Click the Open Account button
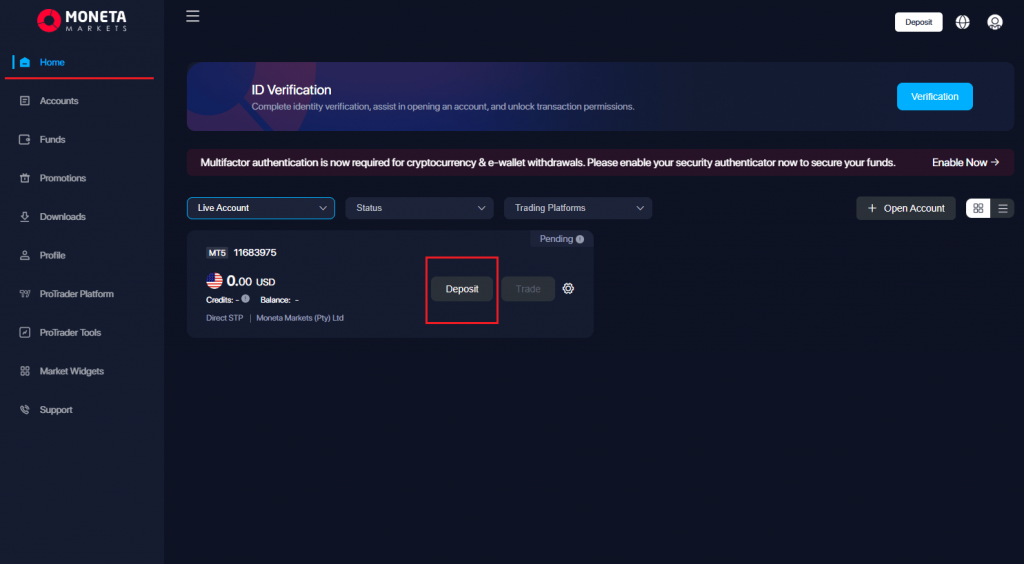The image size is (1024, 564). click(906, 208)
